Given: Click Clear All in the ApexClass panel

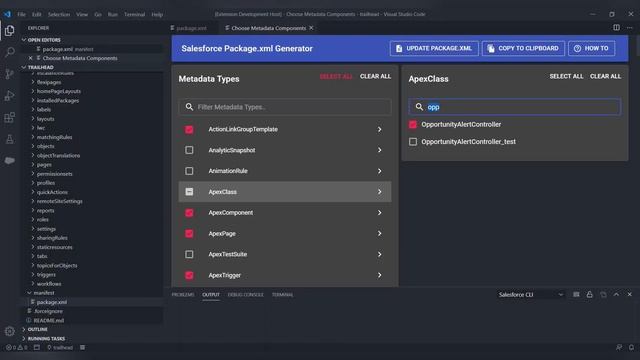Looking at the screenshot, I should point(605,76).
